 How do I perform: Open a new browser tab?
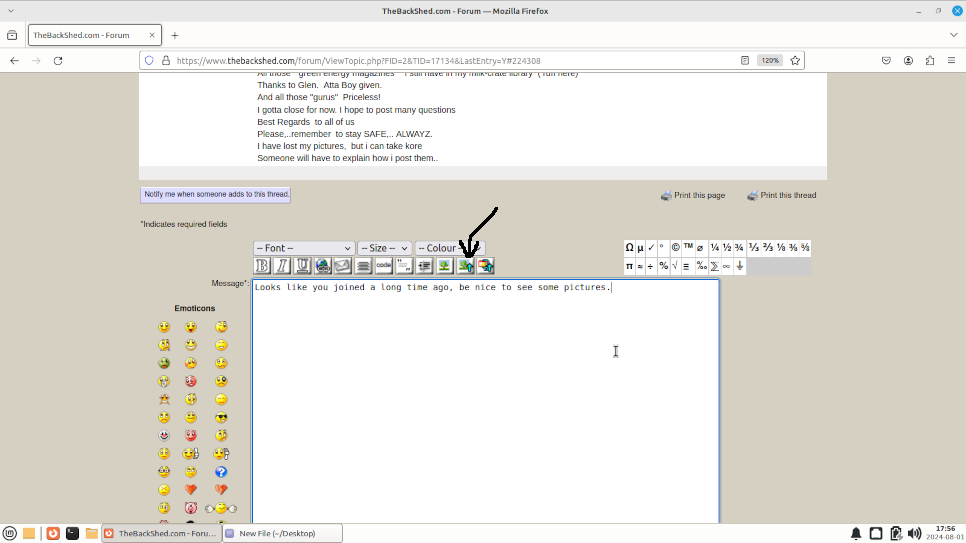tap(175, 35)
